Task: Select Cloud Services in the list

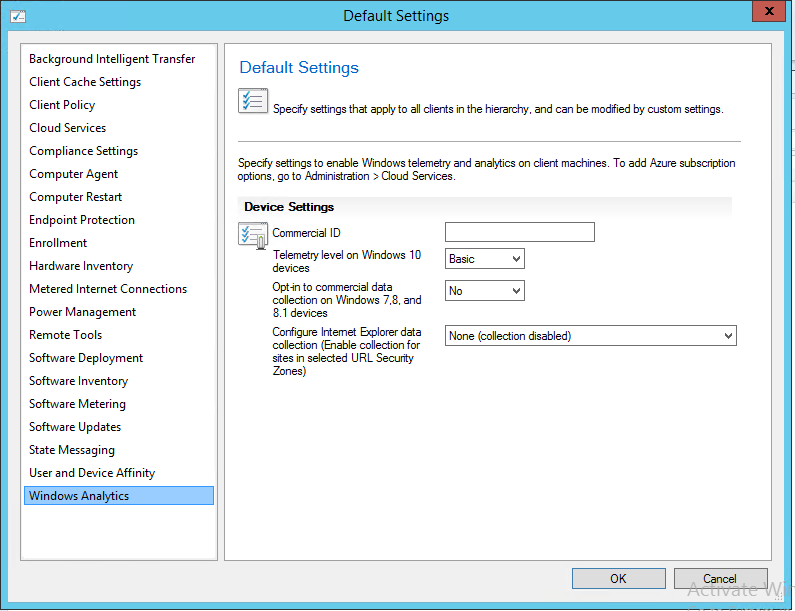Action: pos(67,128)
